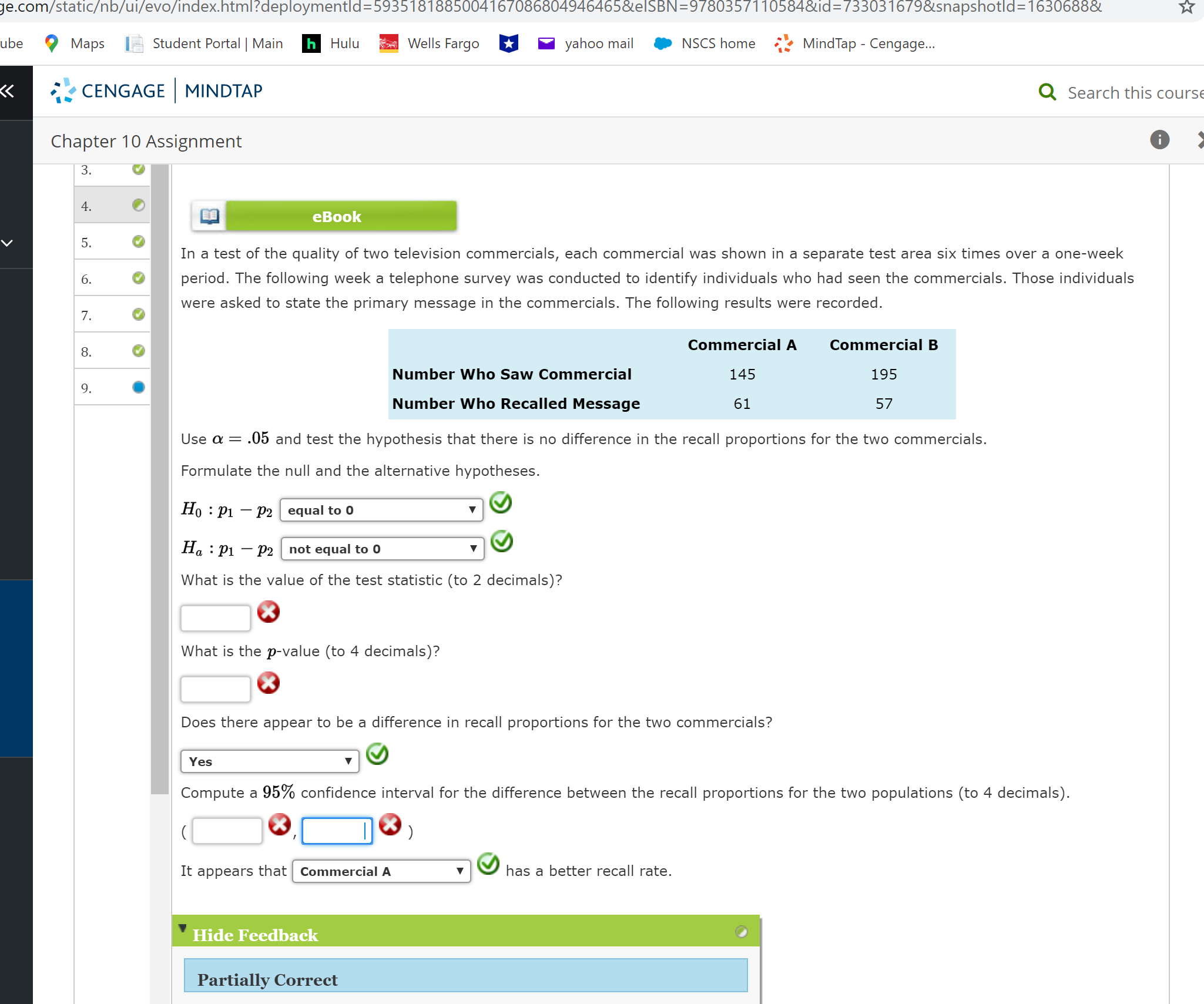Collapse the Hide Feedback section

click(254, 935)
